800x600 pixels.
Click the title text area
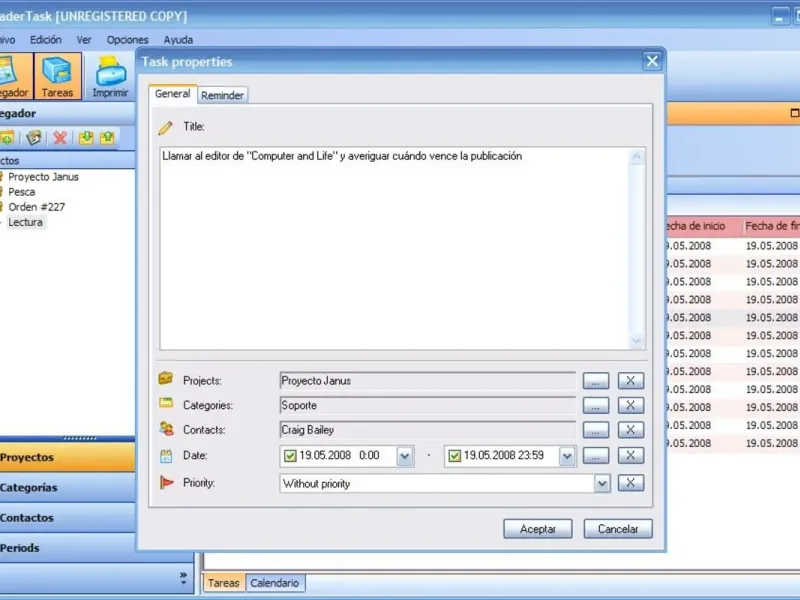pos(394,248)
